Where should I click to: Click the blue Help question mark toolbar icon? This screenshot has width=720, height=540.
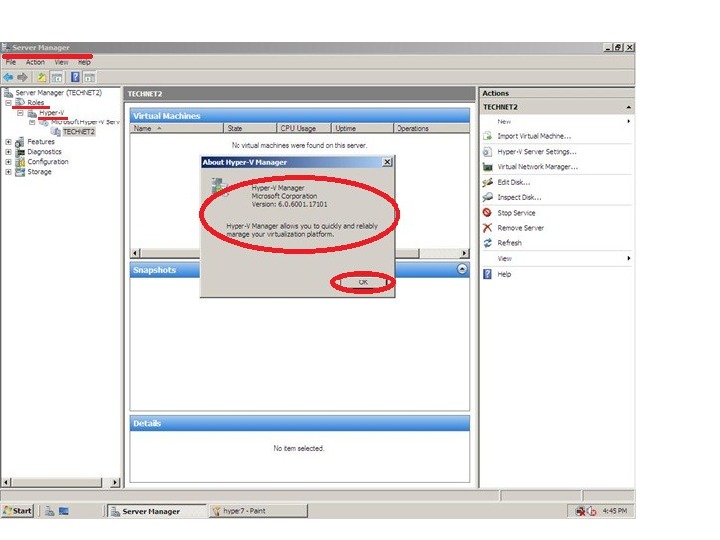(x=75, y=77)
